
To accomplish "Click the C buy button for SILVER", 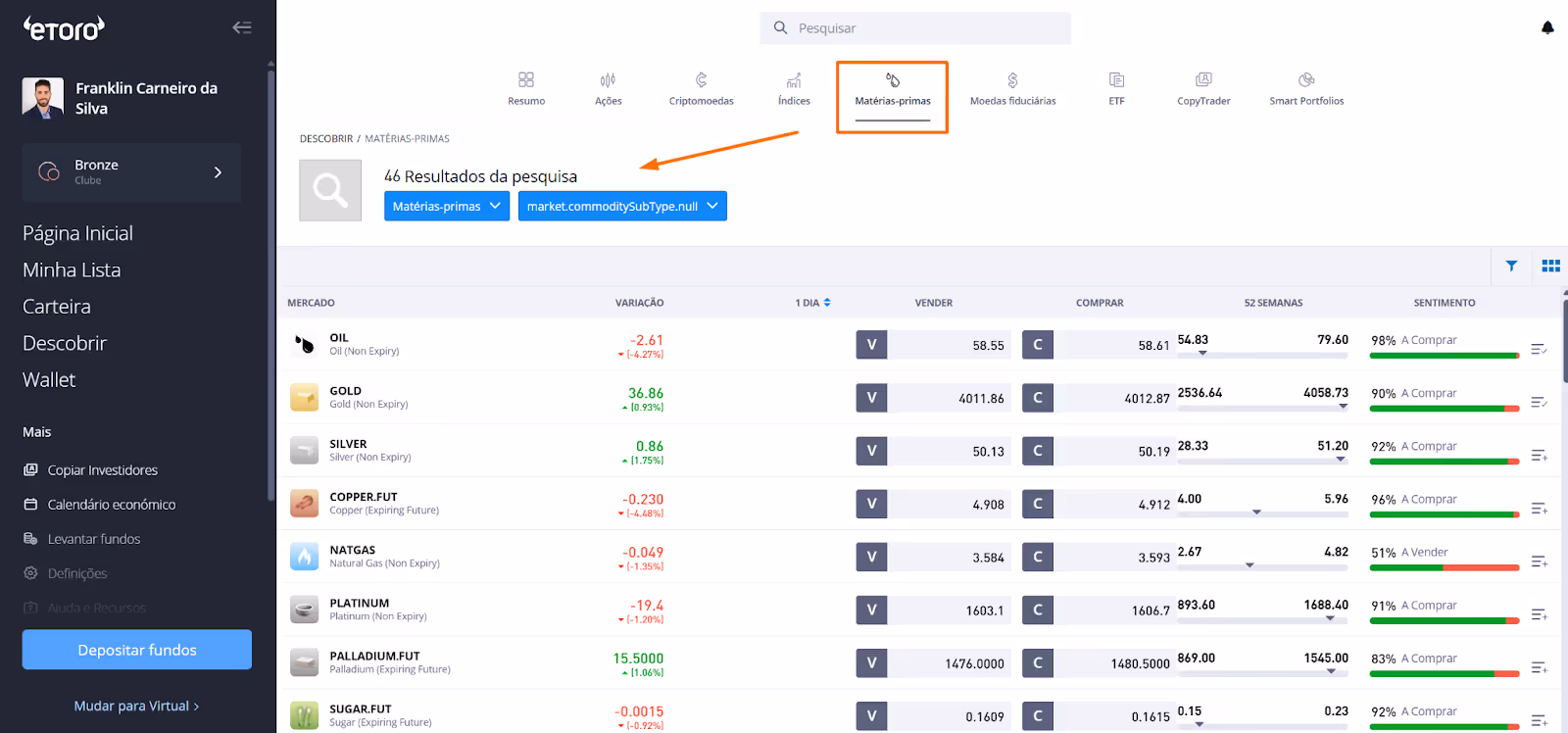I will (x=1038, y=451).
